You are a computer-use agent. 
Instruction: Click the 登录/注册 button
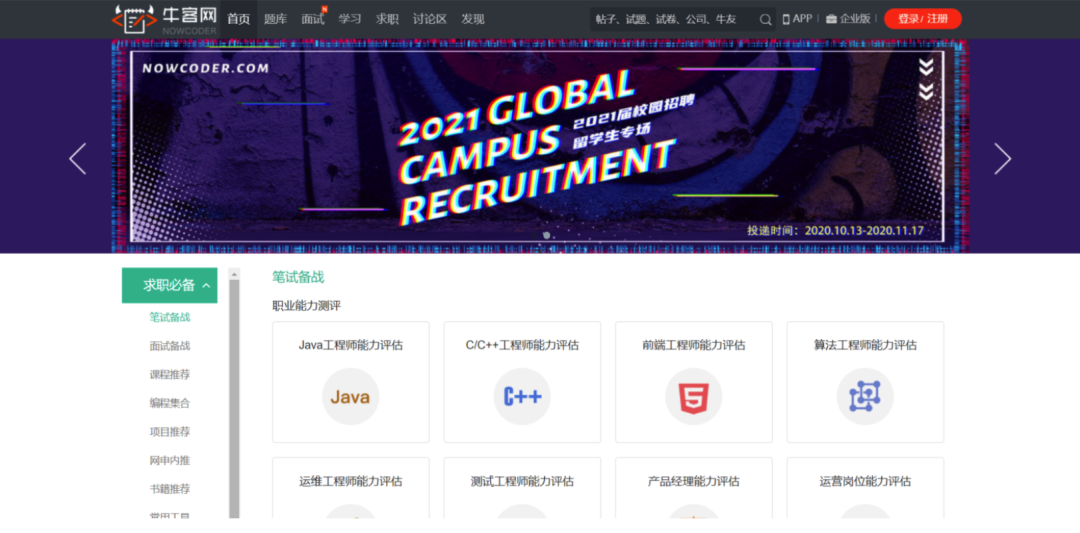pos(923,19)
